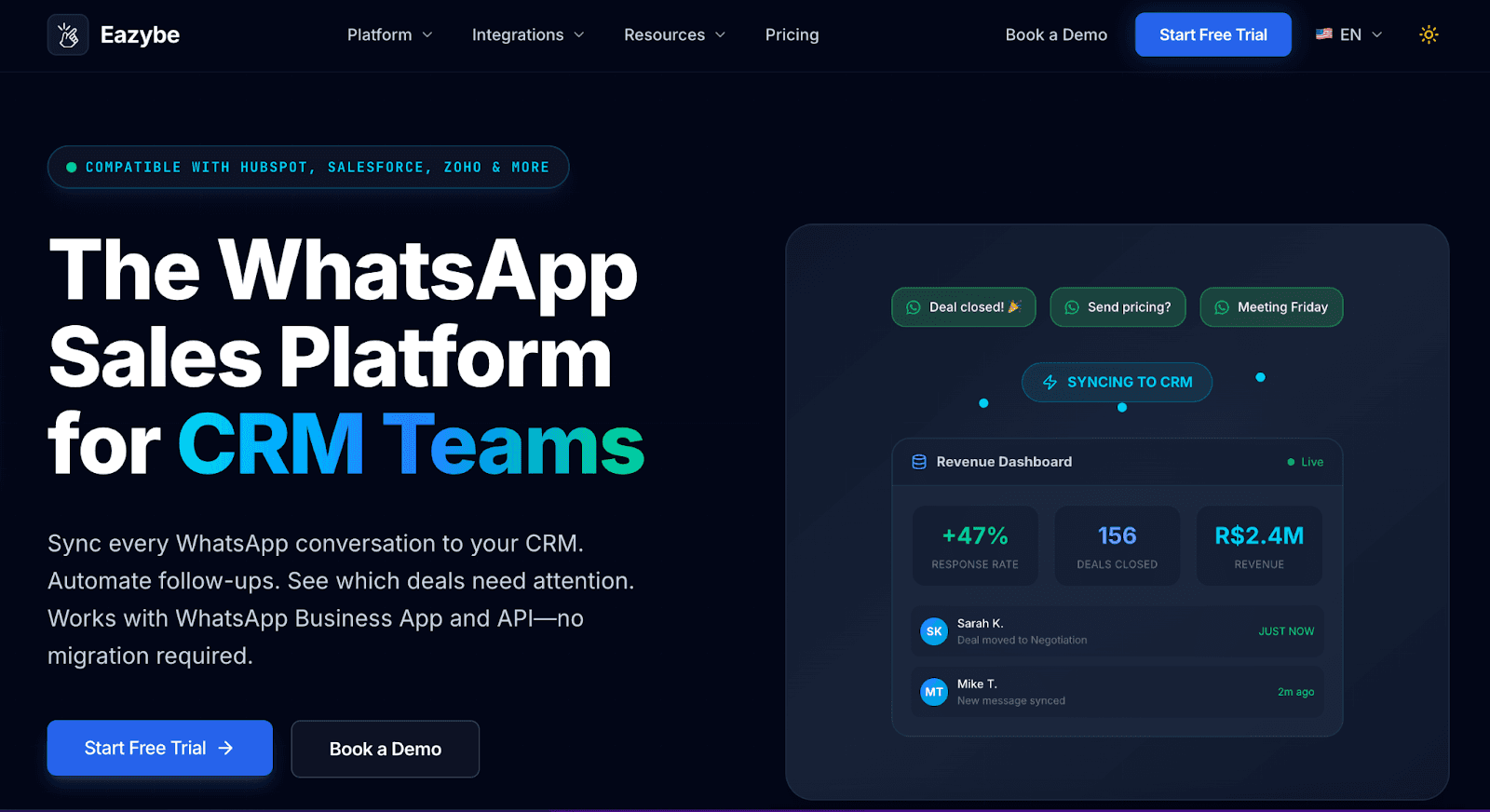
Task: Click the 156 deals closed card
Action: (1117, 546)
